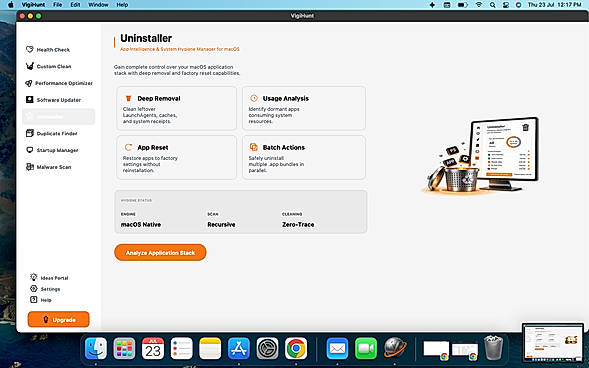Select the App Reset card title
Viewport: 589px width, 368px height.
(x=153, y=148)
